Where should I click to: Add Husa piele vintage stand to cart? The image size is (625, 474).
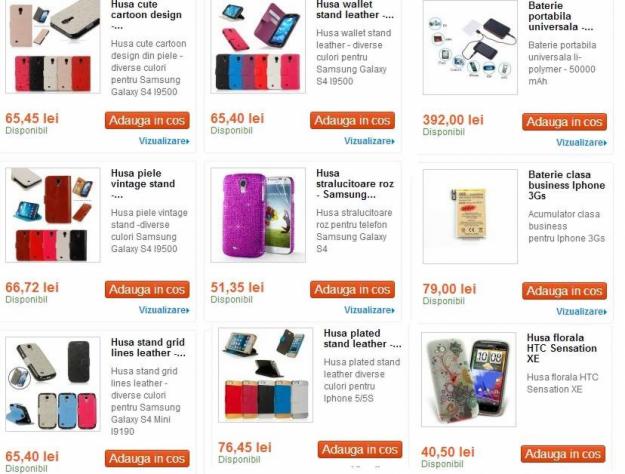tap(147, 289)
